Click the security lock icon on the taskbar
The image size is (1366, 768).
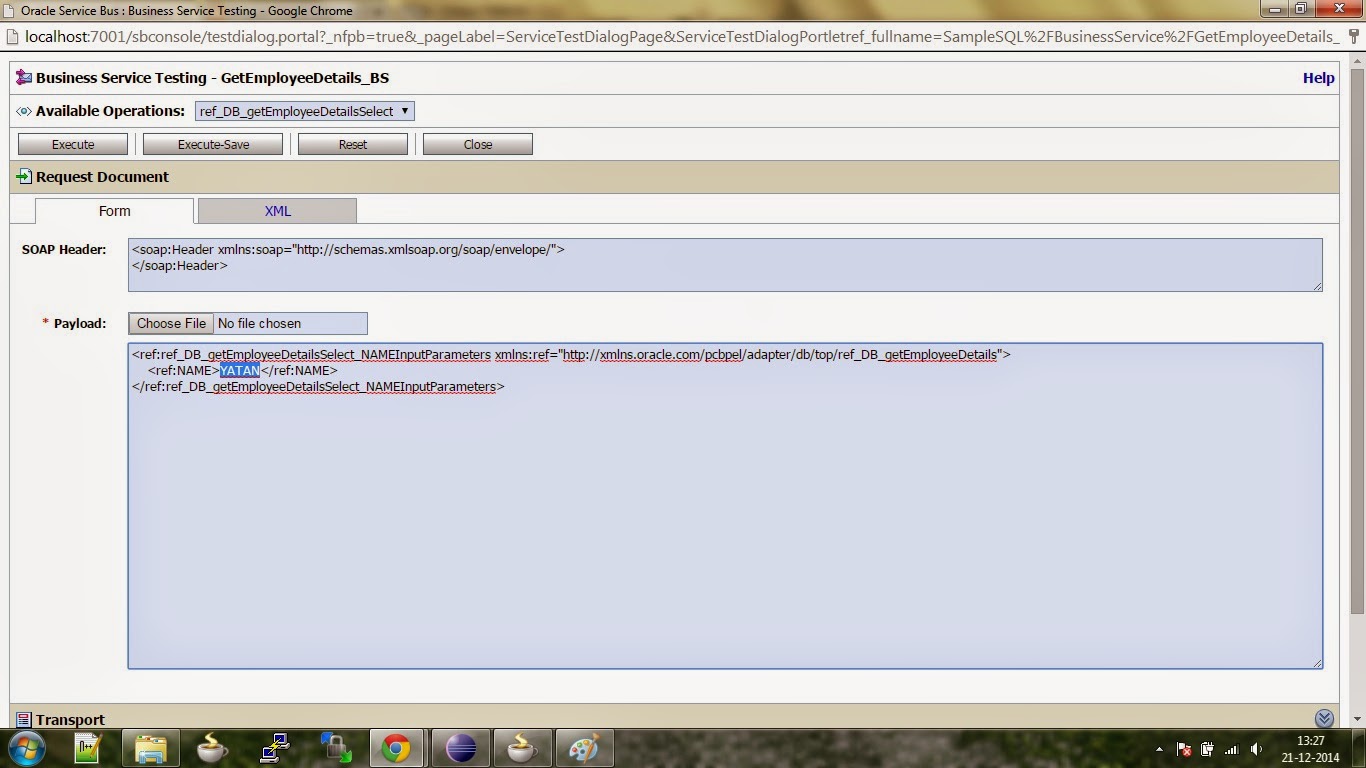pyautogui.click(x=336, y=747)
